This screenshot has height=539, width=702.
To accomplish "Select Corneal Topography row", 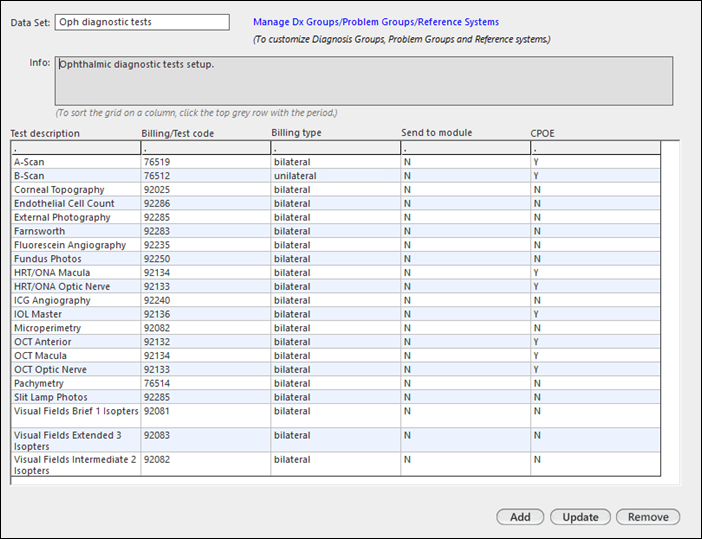I will point(336,190).
